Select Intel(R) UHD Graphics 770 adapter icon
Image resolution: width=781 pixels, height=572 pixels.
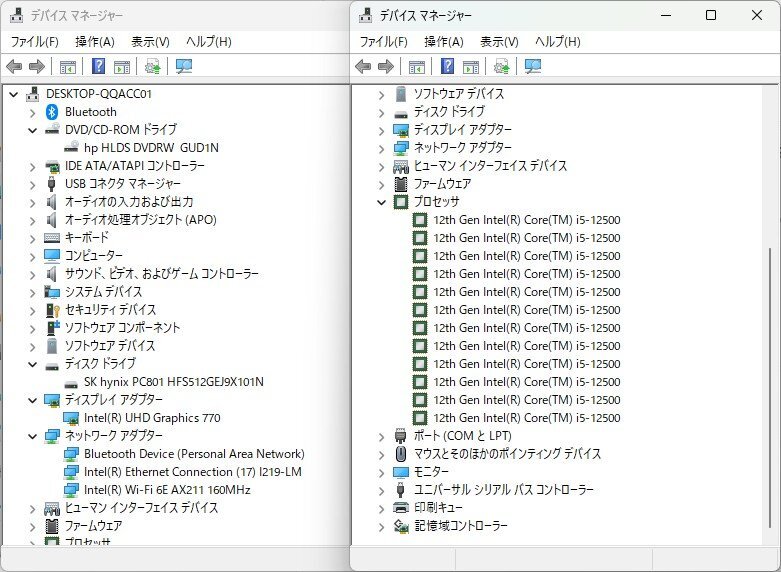[x=71, y=418]
